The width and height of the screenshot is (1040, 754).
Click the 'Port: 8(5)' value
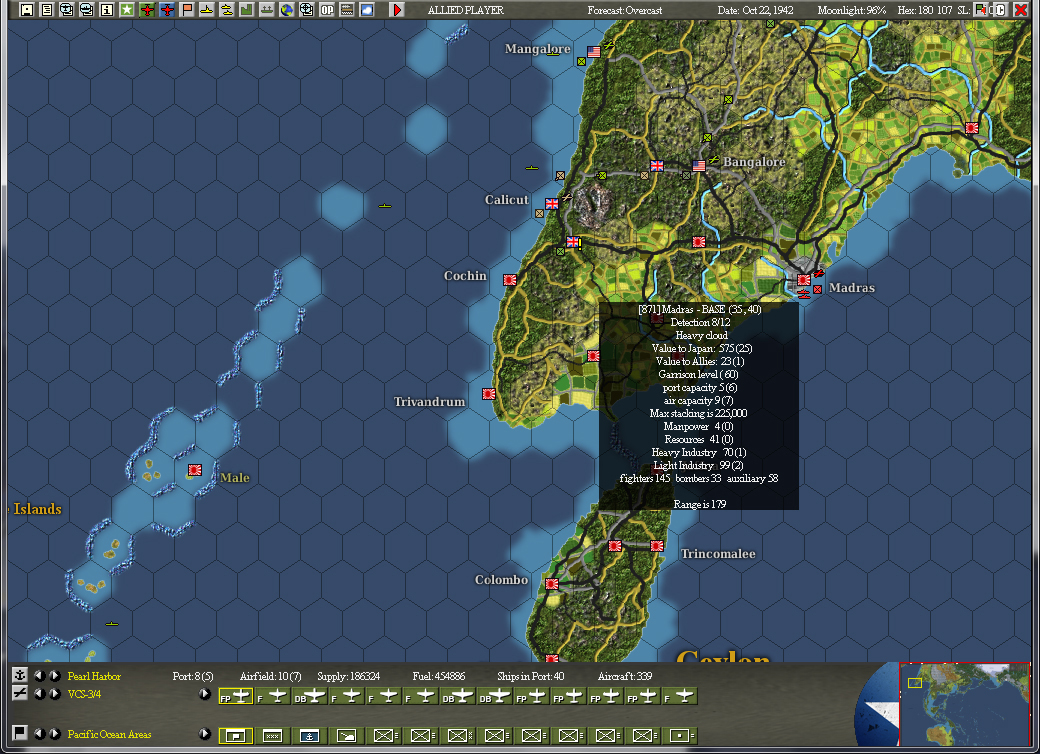pyautogui.click(x=193, y=676)
